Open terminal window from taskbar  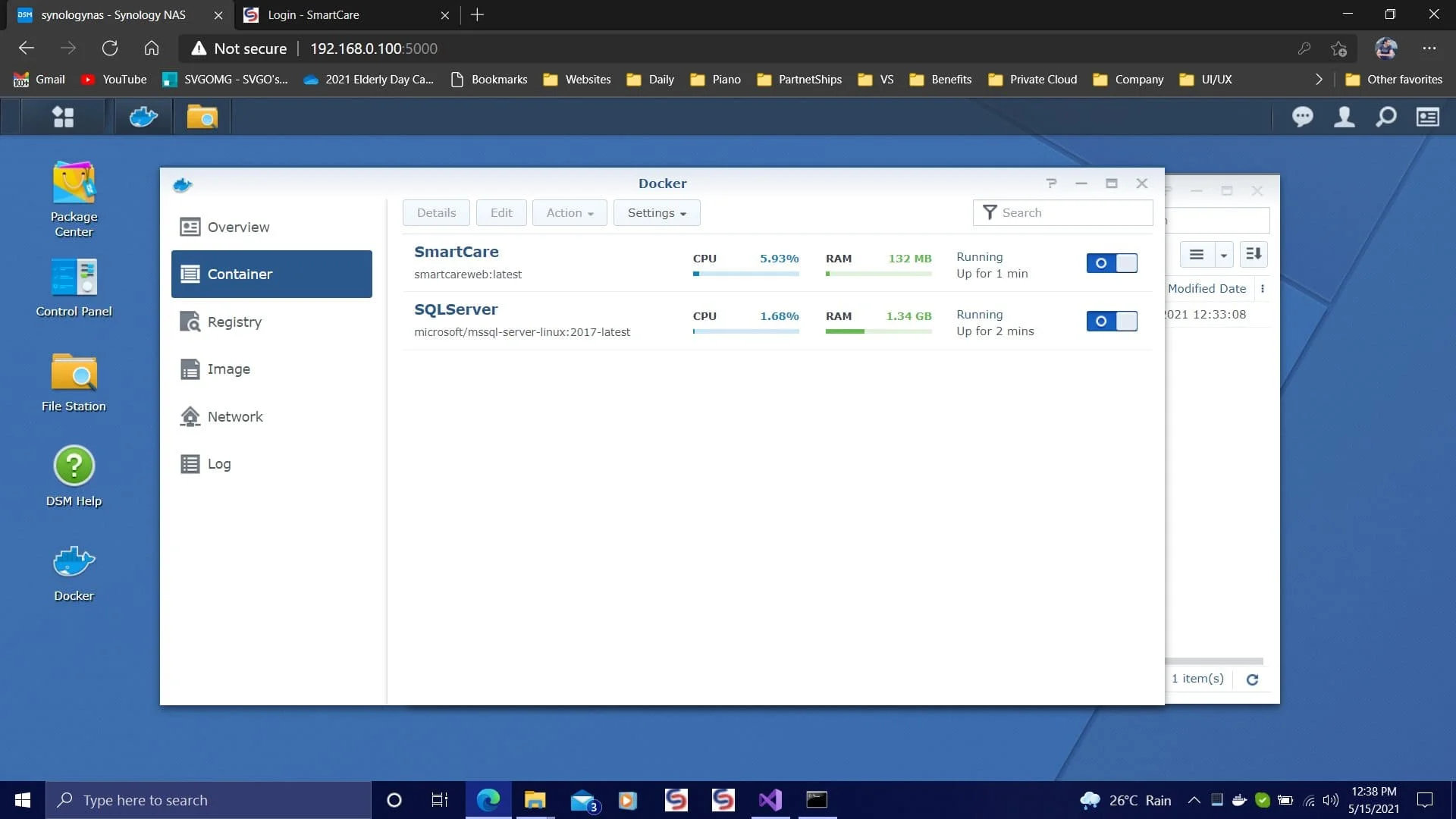tap(817, 800)
